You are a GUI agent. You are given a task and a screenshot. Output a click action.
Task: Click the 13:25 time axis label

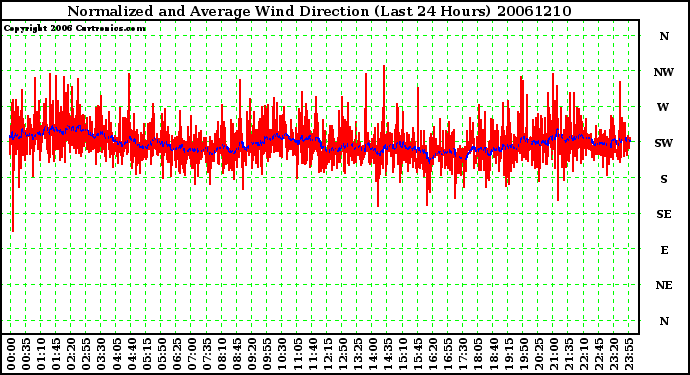tap(357, 354)
